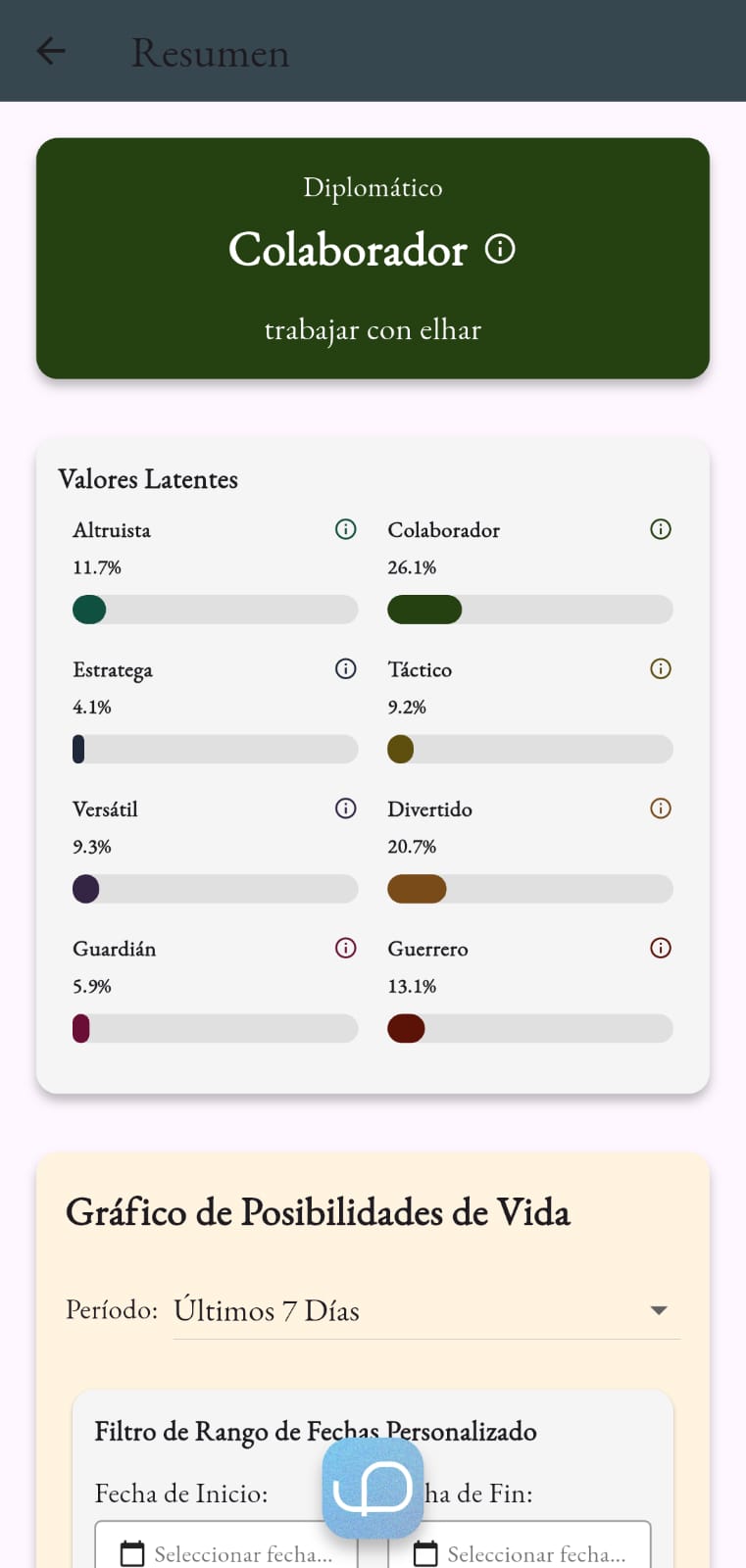The image size is (746, 1568).
Task: Go back using the arrow icon
Action: pyautogui.click(x=50, y=51)
